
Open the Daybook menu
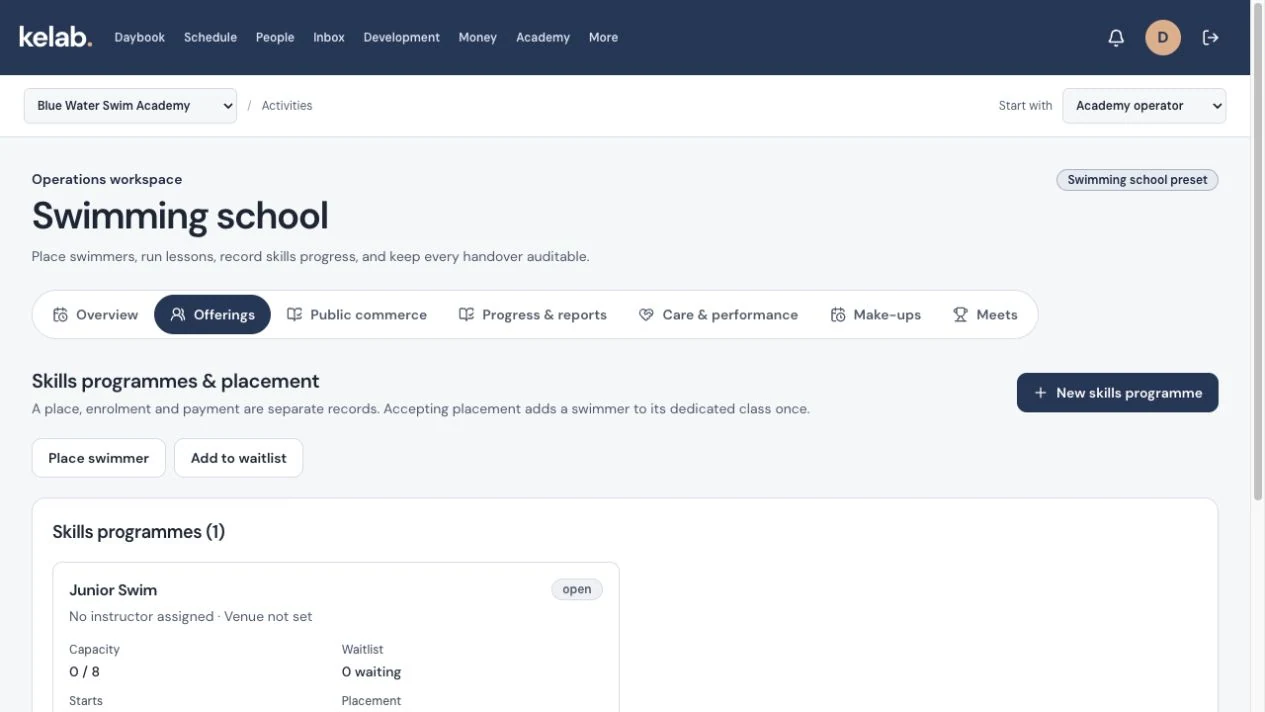139,38
